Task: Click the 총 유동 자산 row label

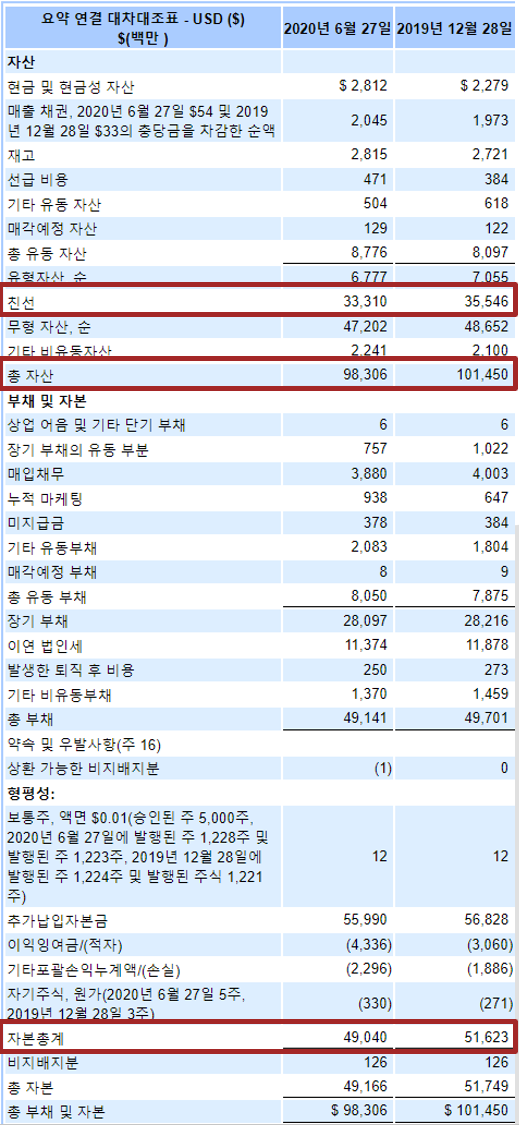Action: [47, 254]
